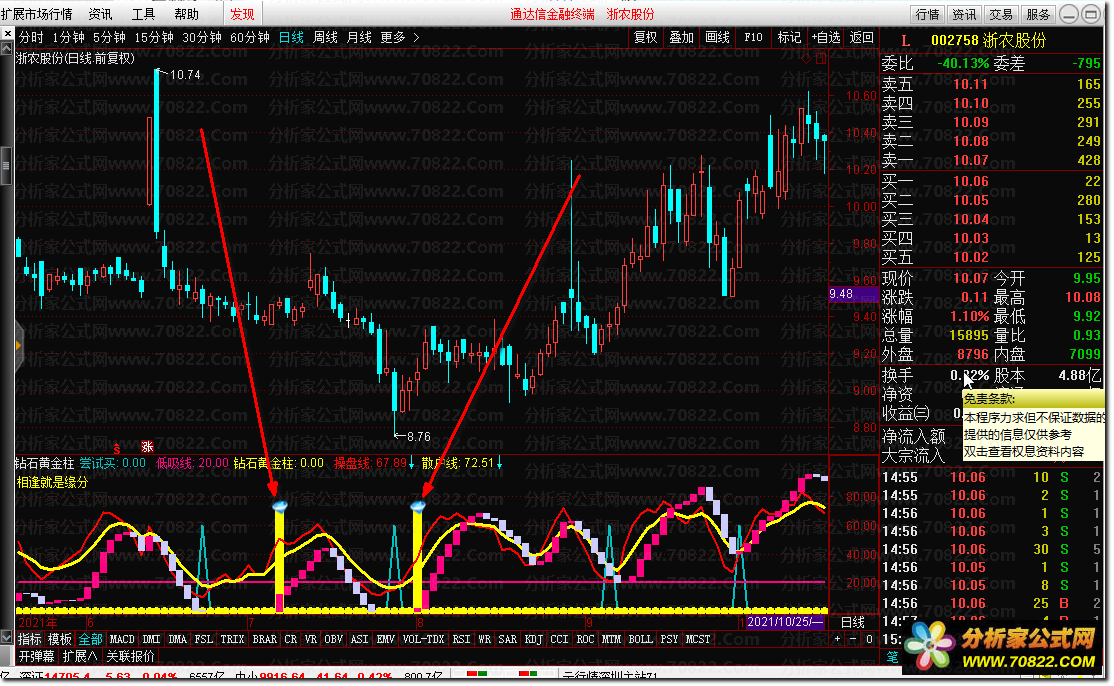This screenshot has width=1114, height=686.
Task: Click the 关联报价 related quotes button
Action: coord(130,656)
